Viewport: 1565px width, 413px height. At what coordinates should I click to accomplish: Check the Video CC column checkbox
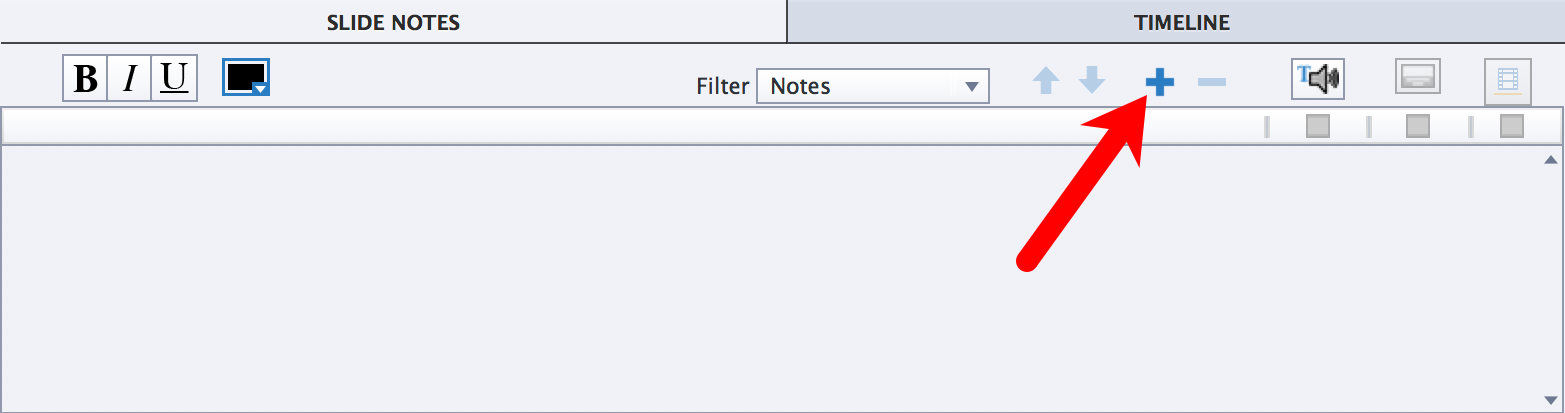(1512, 127)
